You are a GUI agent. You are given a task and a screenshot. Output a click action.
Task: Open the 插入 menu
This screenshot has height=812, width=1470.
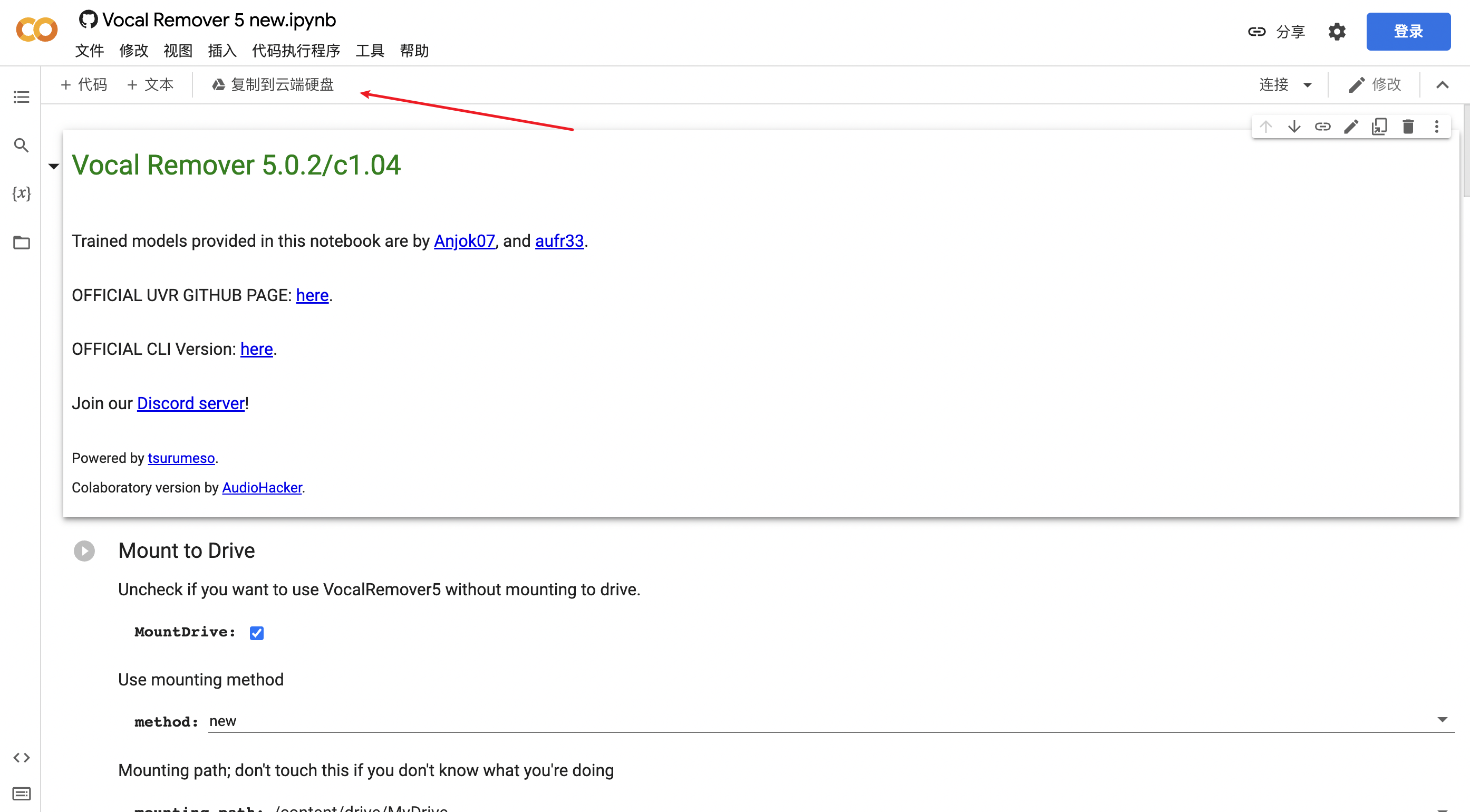tap(222, 51)
